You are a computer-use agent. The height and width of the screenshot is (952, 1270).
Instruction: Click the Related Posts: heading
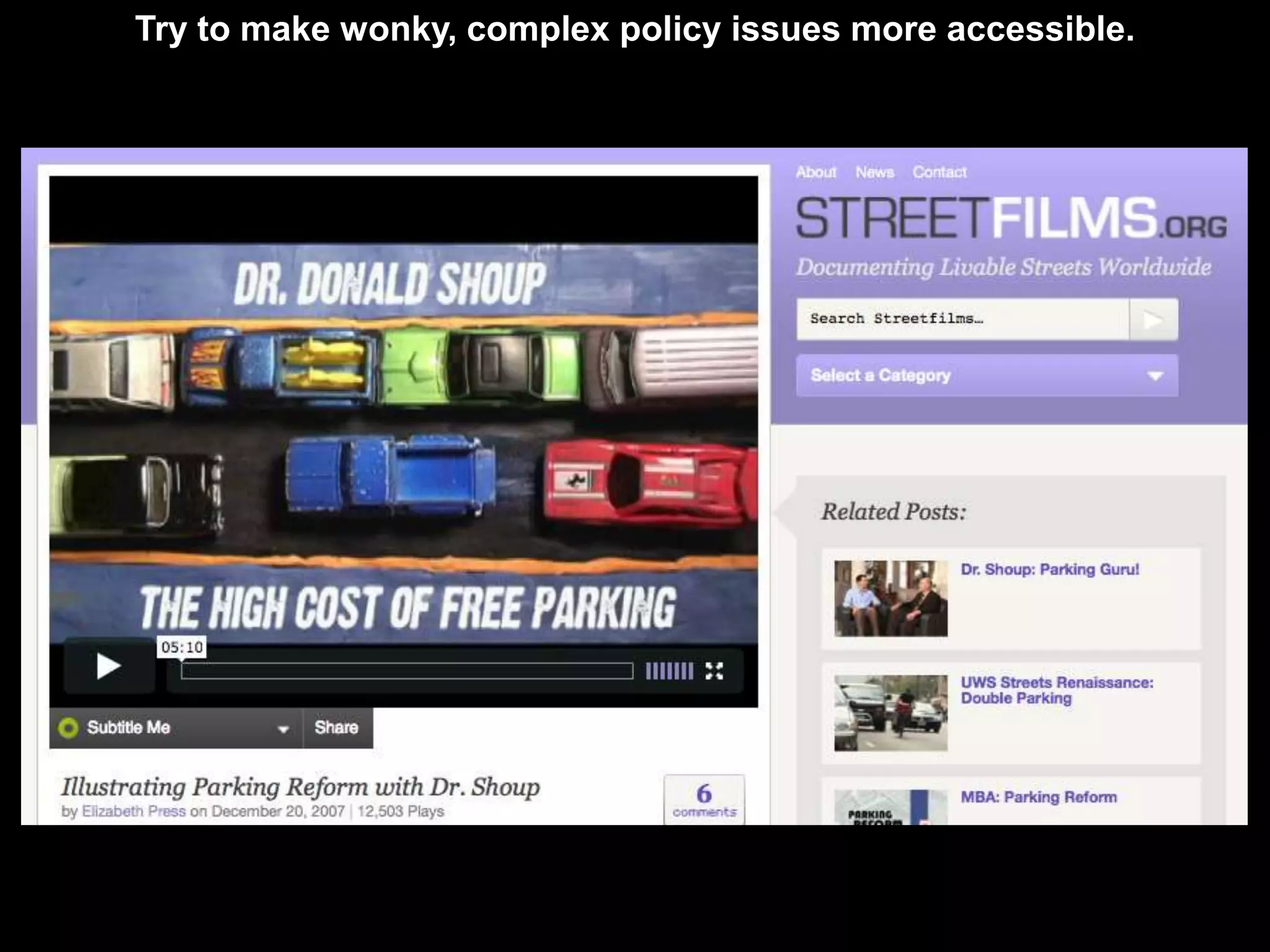pos(894,512)
